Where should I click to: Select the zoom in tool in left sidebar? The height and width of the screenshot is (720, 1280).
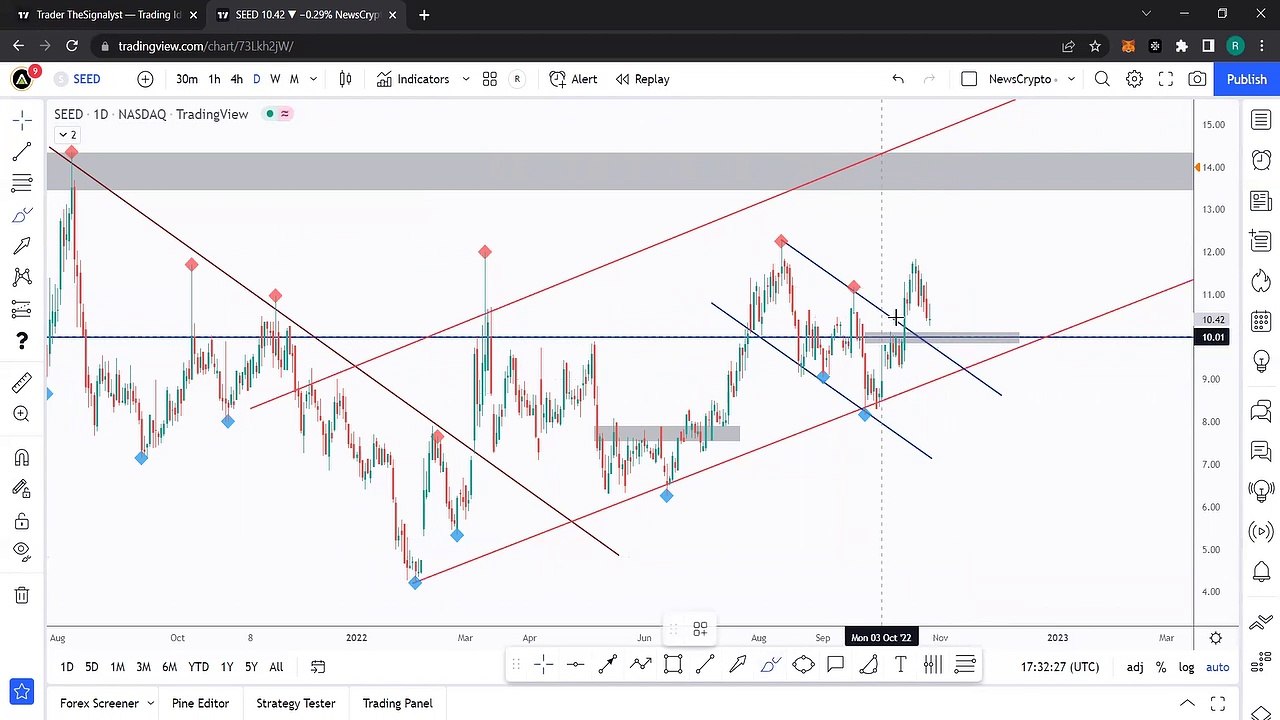(21, 414)
